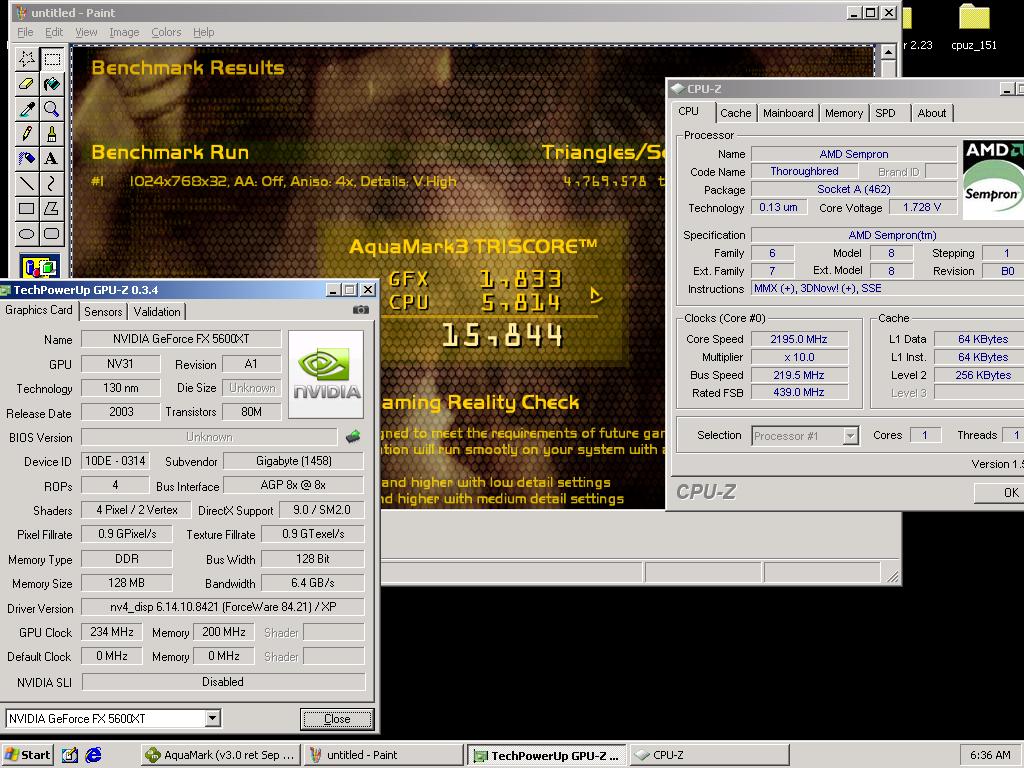
Task: Switch to the AquaMark taskbar button
Action: point(221,755)
